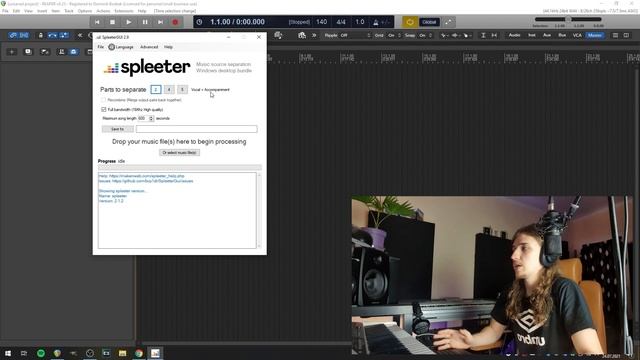Open the GitHub issues URL link

pos(153,181)
